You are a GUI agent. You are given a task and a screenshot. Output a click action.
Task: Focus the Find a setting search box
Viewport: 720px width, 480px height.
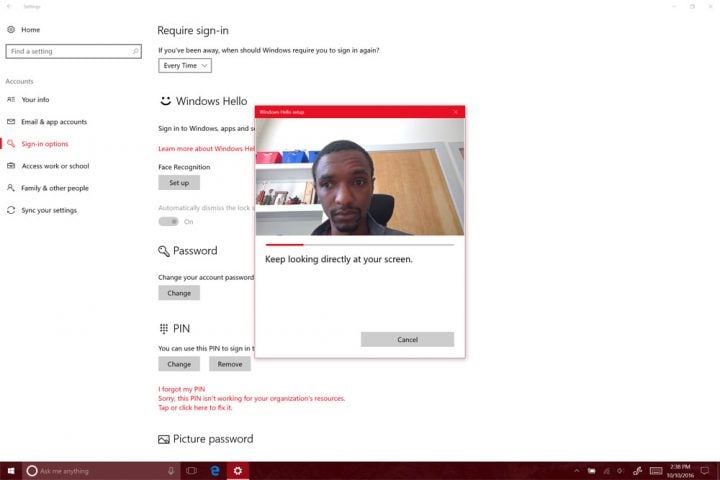point(73,51)
